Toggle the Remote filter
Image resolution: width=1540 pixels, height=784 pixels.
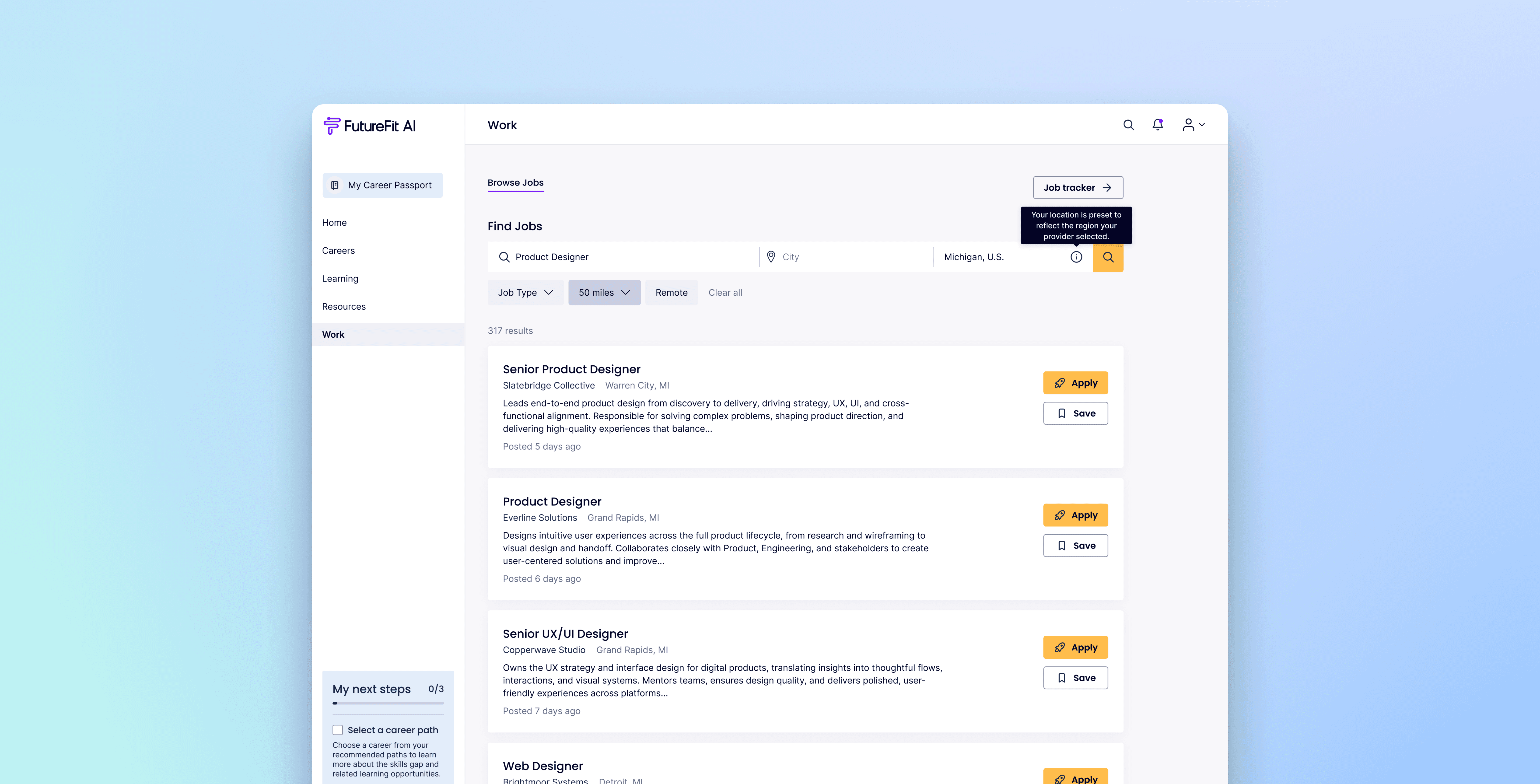pyautogui.click(x=671, y=292)
